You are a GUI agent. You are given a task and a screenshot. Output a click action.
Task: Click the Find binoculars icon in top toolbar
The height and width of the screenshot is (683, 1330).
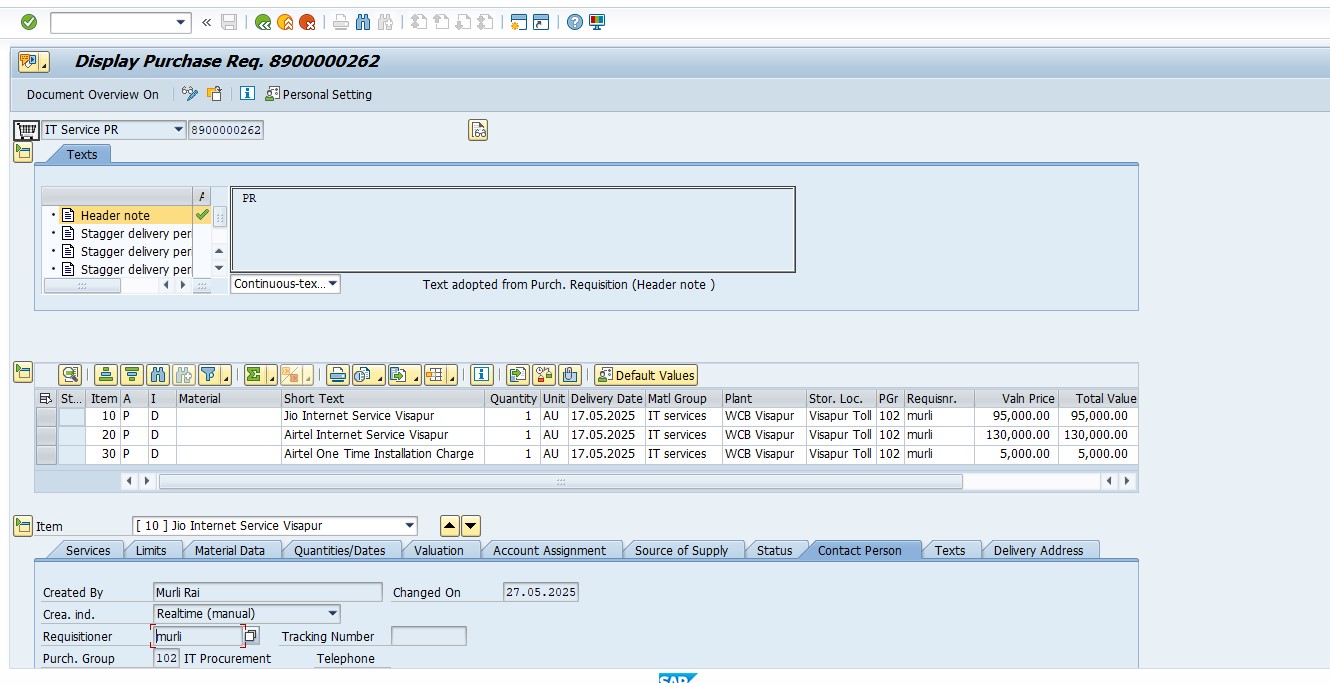363,22
